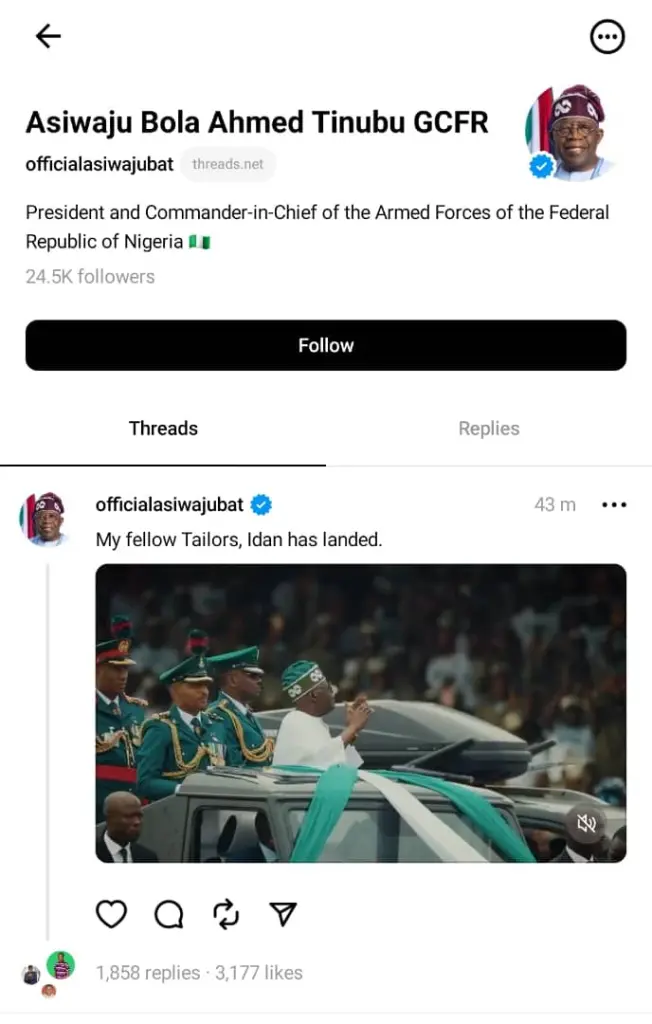Viewport: 652px width, 1024px height.
Task: Toggle follow state with the Follow button
Action: coord(326,345)
